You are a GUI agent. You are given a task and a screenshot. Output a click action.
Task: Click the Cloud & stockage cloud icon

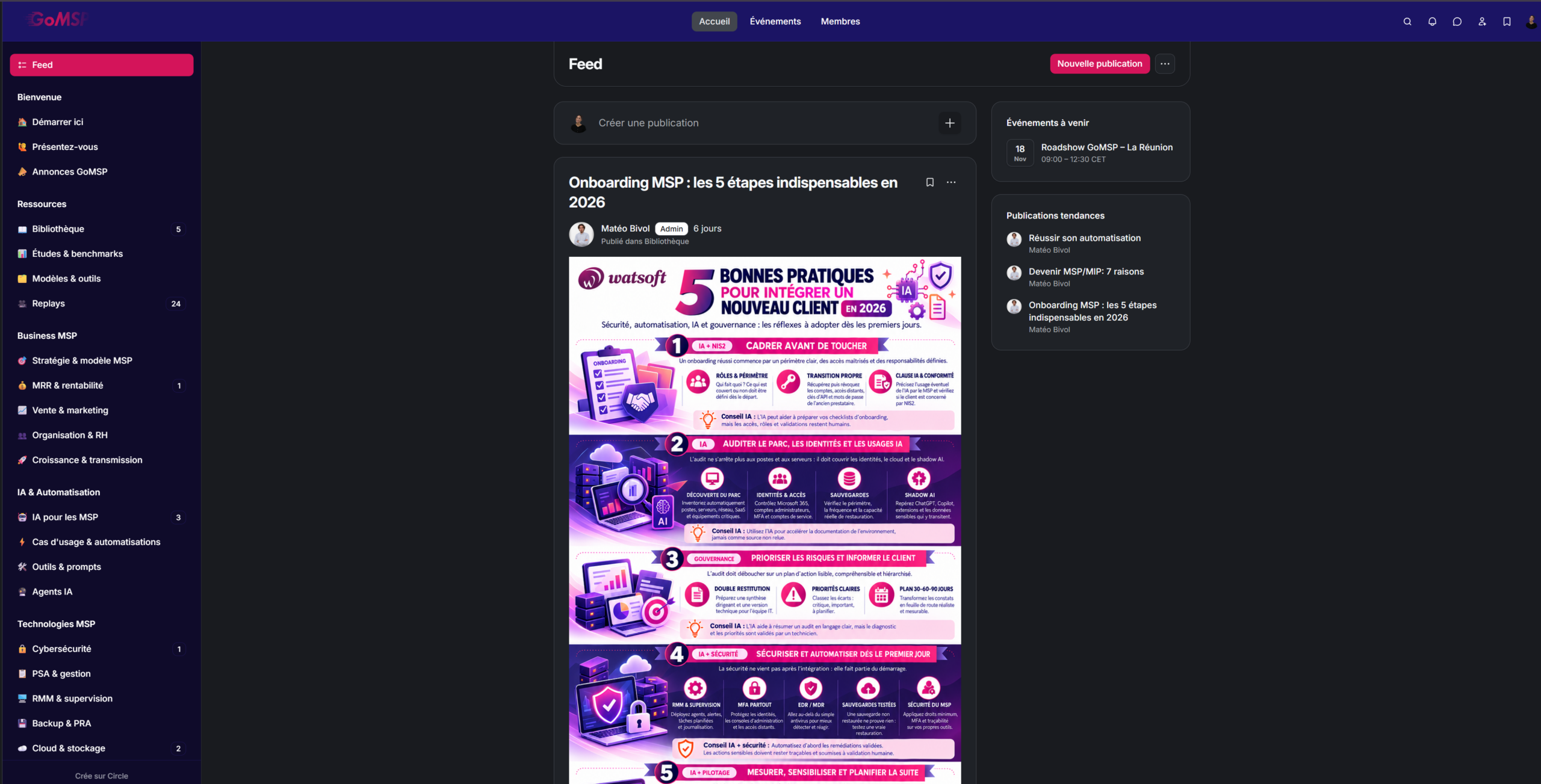tap(22, 749)
